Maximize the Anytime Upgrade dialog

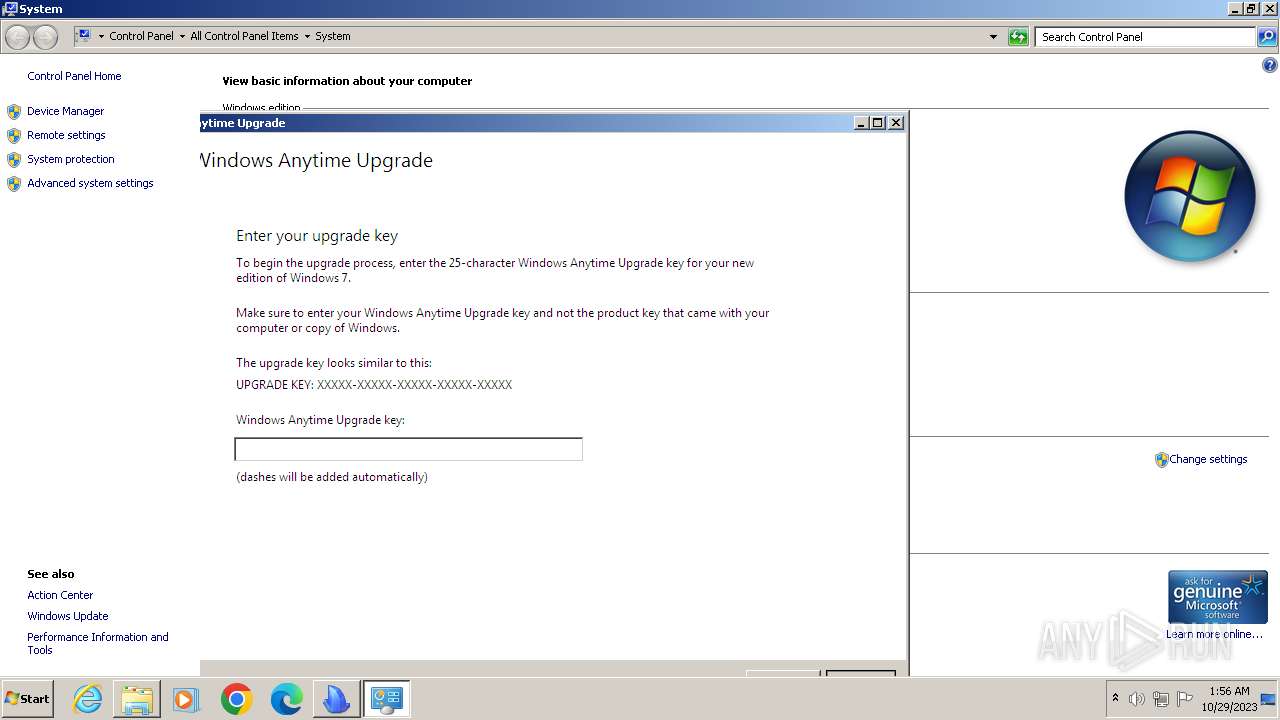click(x=878, y=123)
